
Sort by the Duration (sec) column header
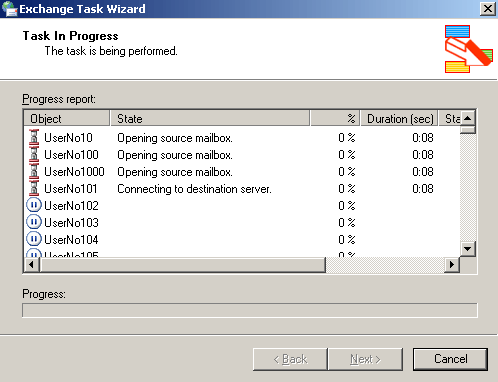pos(399,119)
